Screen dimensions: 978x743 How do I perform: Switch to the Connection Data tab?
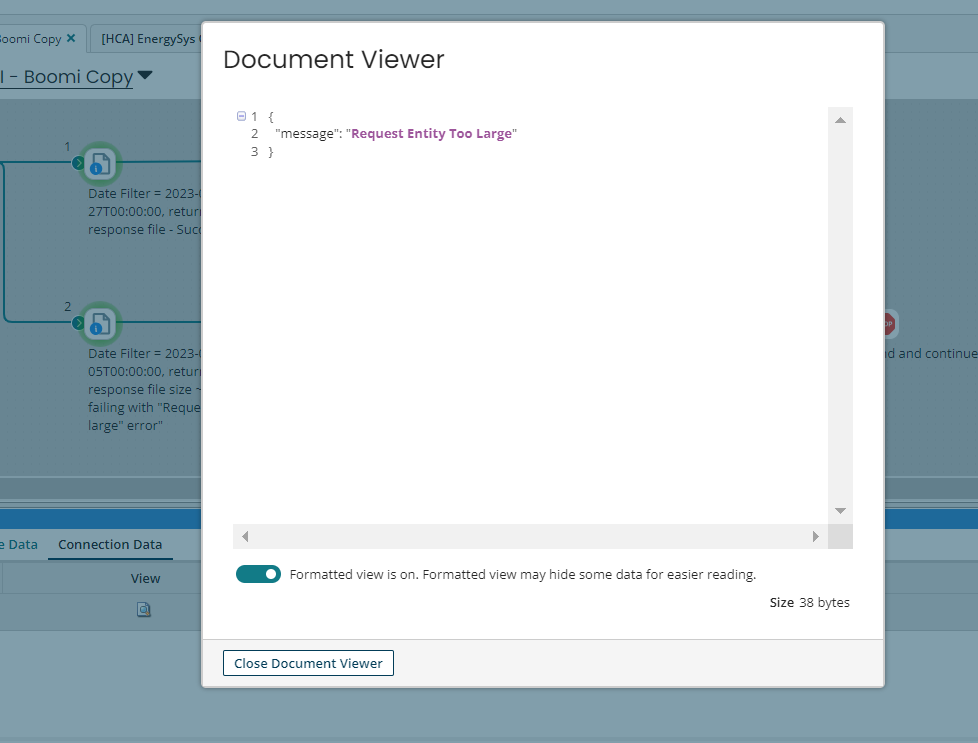[x=109, y=545]
